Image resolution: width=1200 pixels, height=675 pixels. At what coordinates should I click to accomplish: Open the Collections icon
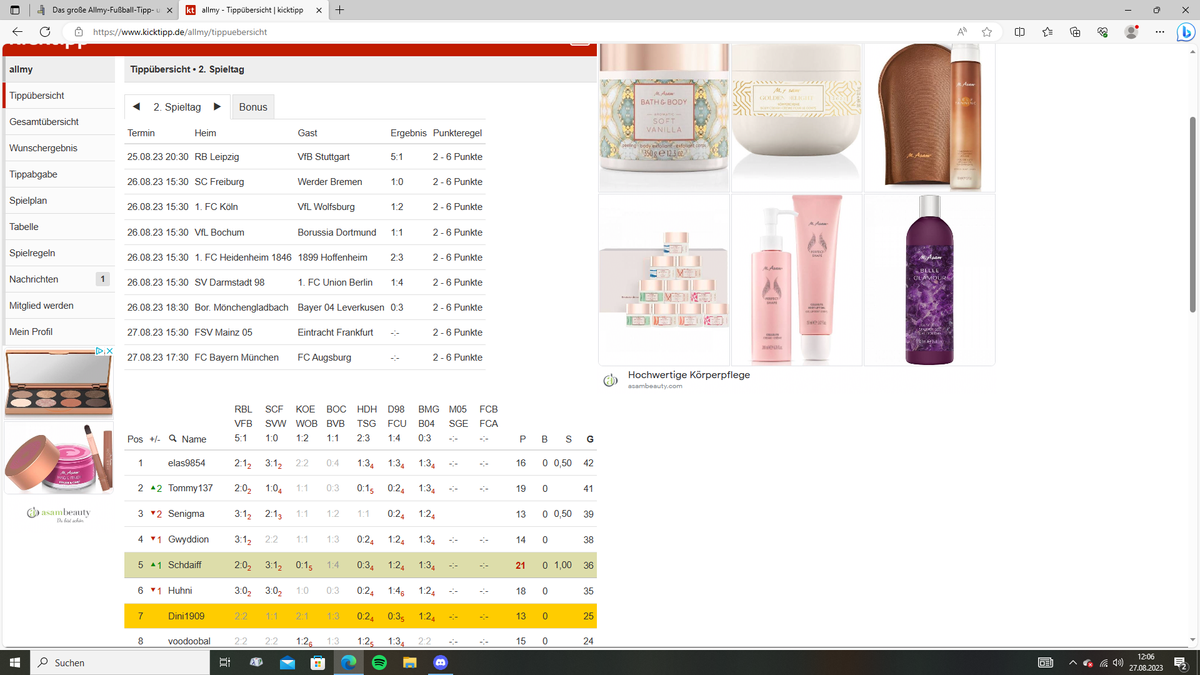click(x=1075, y=32)
